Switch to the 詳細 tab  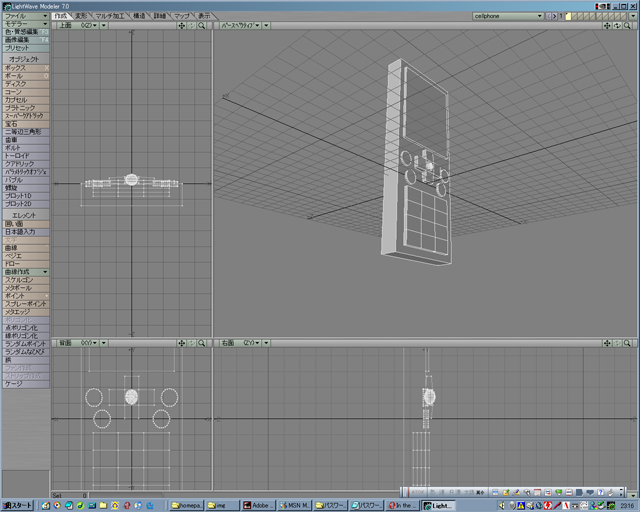160,16
